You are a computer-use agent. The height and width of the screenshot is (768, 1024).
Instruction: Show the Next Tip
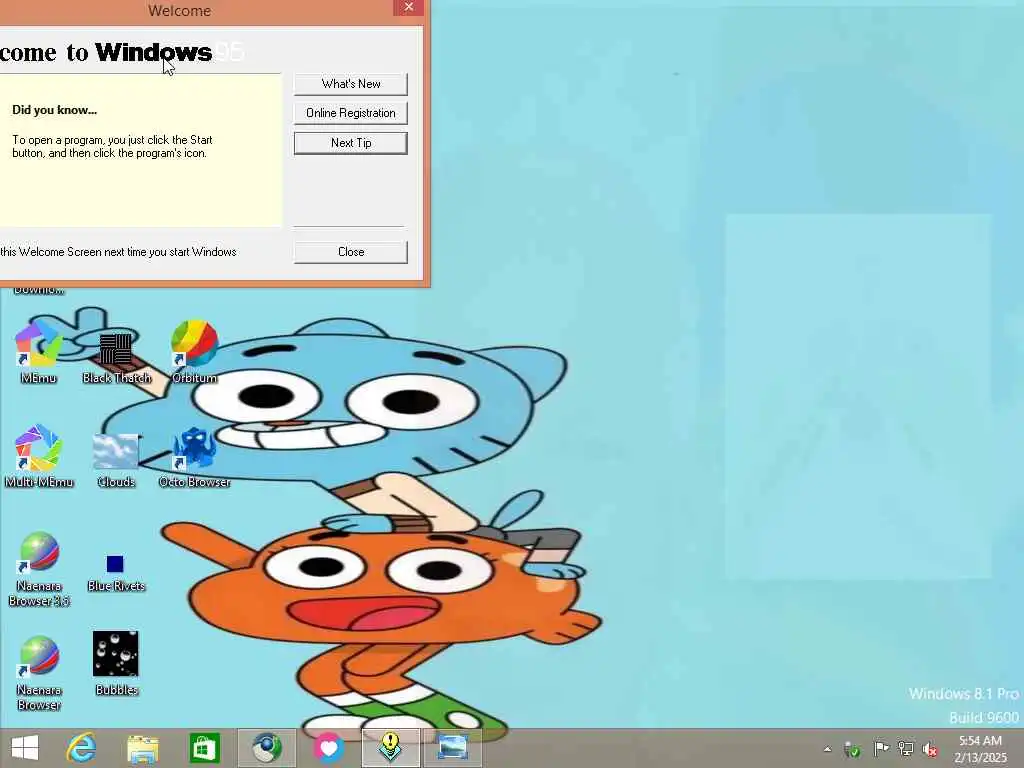click(351, 143)
